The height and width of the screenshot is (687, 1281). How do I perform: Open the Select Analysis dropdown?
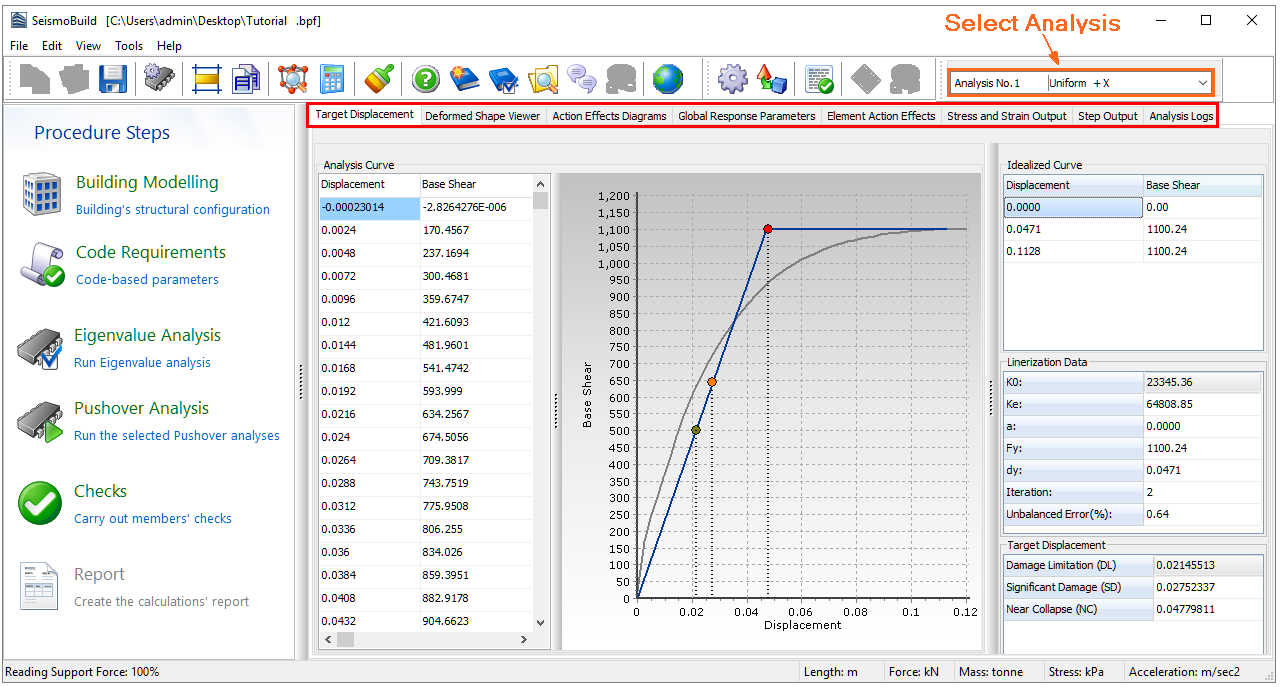[x=1202, y=83]
